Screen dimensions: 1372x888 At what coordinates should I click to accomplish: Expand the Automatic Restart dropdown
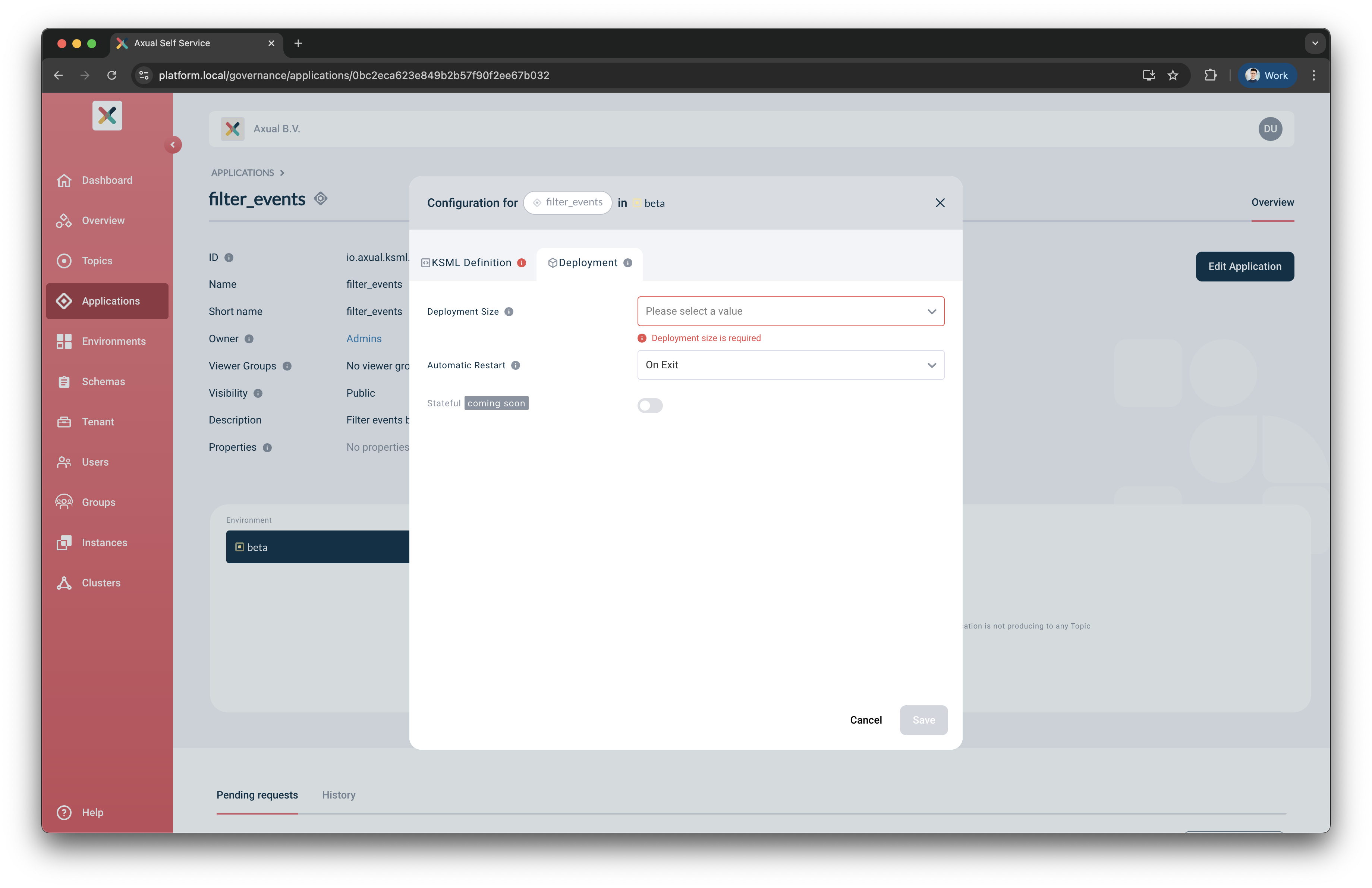click(x=790, y=365)
